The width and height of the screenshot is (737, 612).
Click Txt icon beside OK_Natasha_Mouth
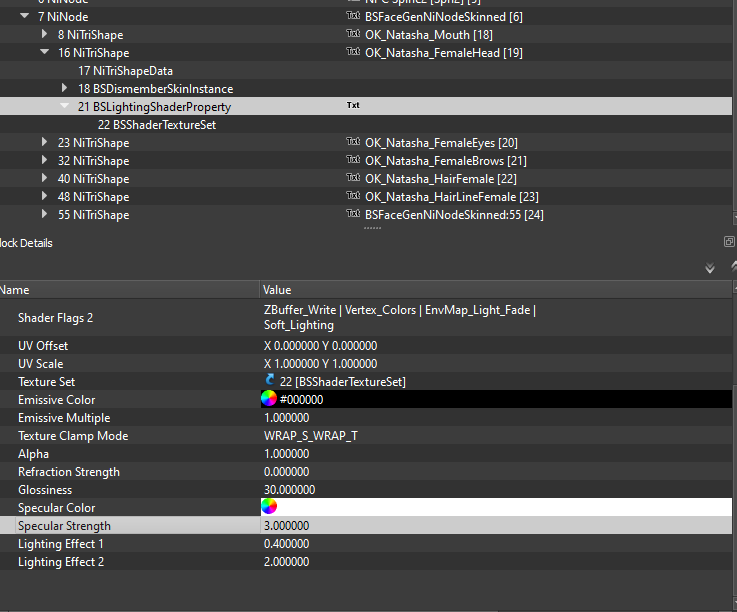click(353, 34)
